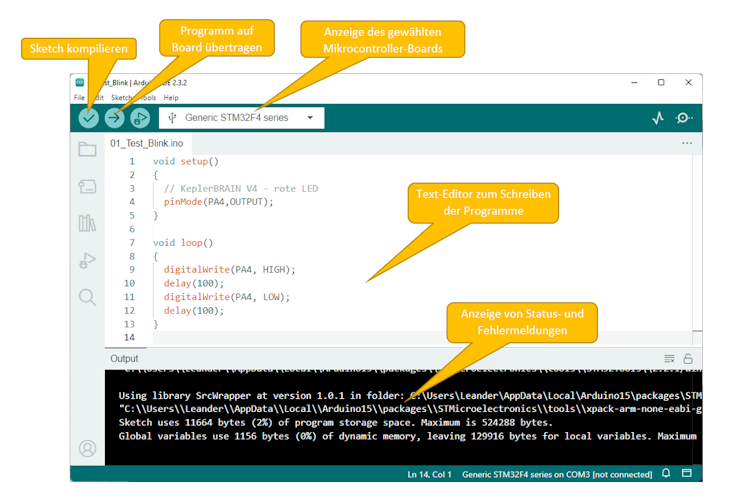Minimize the Arduino IDE window

[634, 82]
